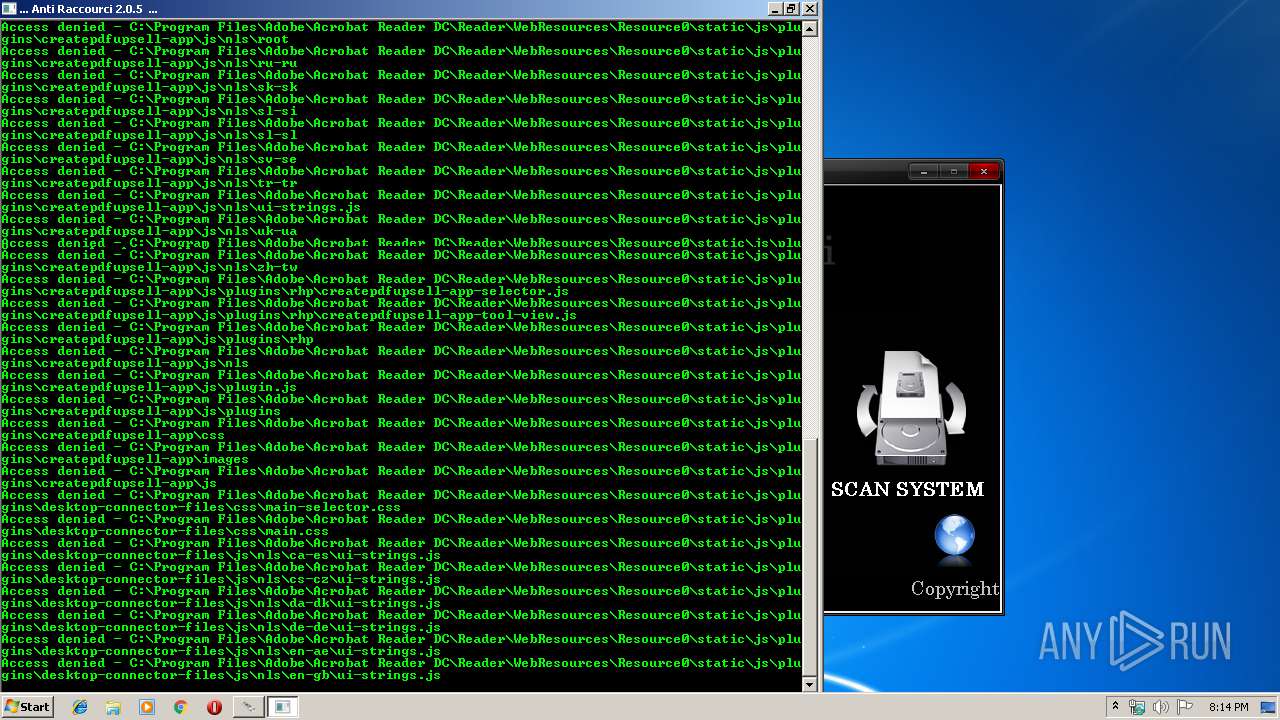Show hidden system tray icons
Viewport: 1280px width, 720px height.
tap(1115, 707)
